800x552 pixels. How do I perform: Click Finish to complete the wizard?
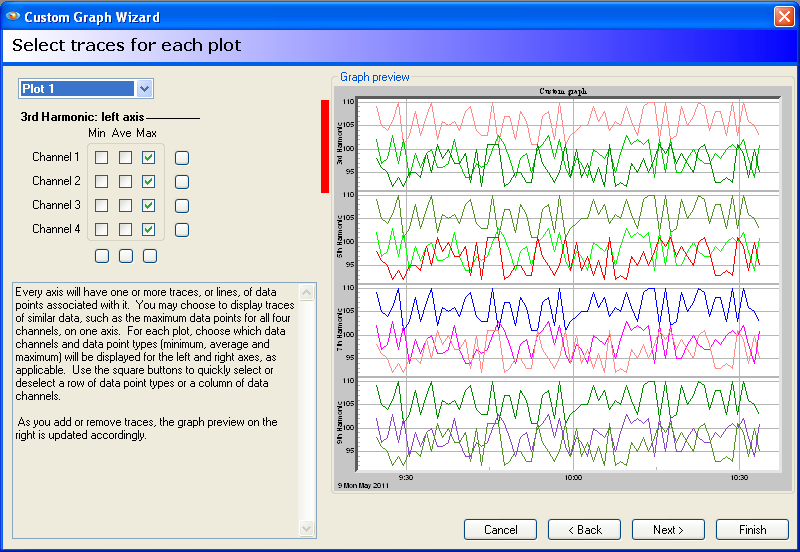point(753,530)
